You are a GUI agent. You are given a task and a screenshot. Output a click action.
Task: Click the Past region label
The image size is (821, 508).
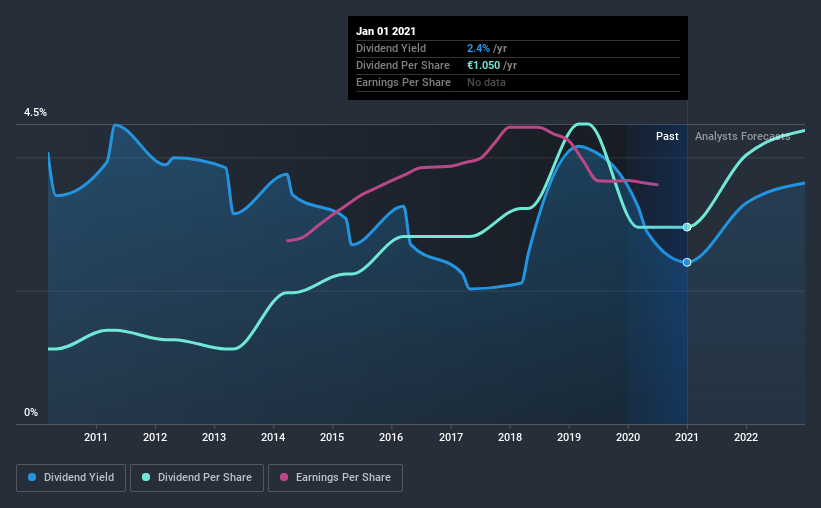point(667,136)
